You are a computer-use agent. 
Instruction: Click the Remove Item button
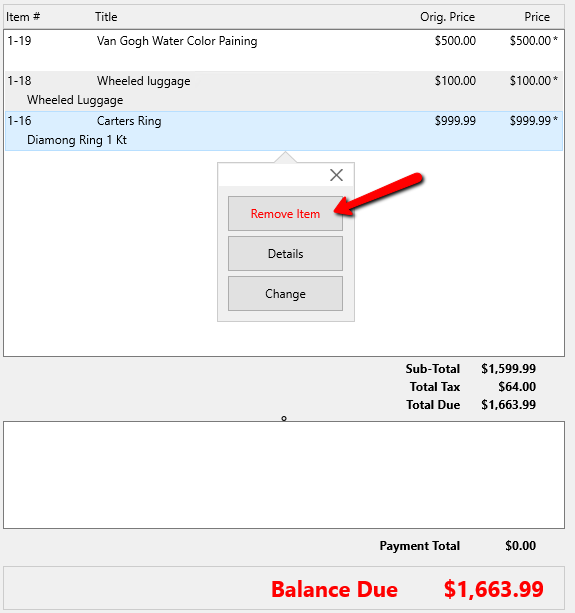pos(285,213)
